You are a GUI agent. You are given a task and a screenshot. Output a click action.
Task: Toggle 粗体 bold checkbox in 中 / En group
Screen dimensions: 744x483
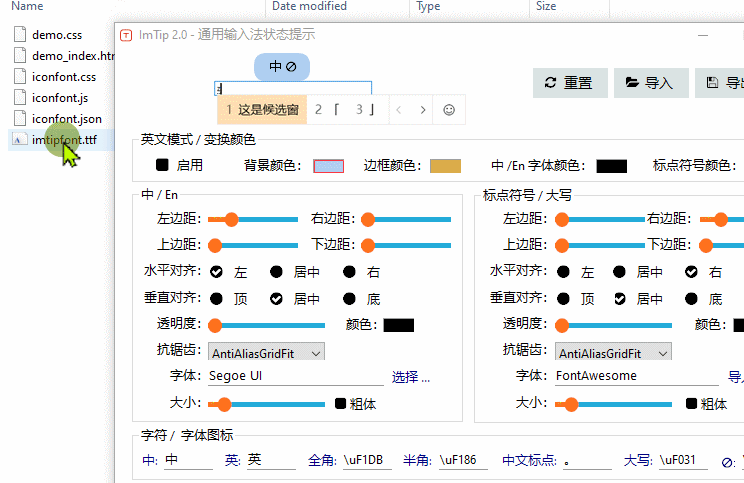click(x=340, y=404)
